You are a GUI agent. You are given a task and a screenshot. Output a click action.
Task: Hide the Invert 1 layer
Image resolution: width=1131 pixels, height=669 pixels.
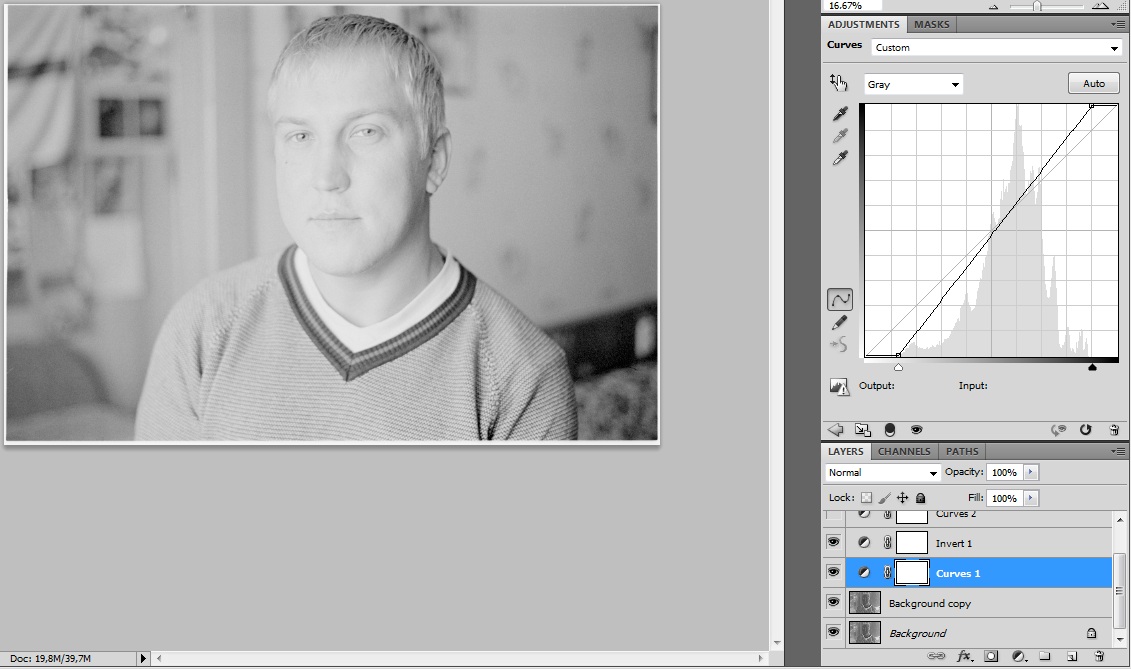click(833, 542)
